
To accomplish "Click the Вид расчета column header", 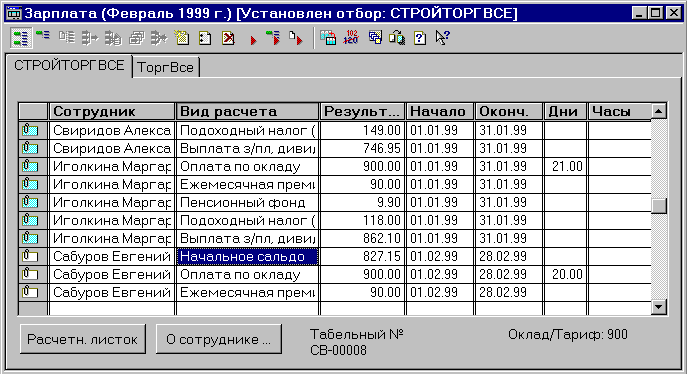I will point(247,111).
